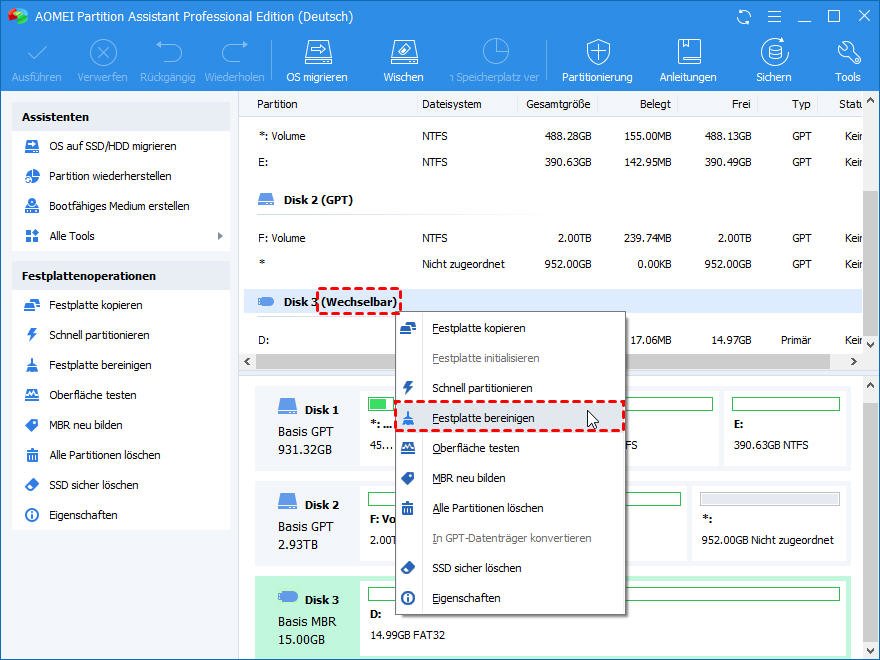Click the Wiederholen redo arrow
Screen dimensions: 880x660
point(235,52)
